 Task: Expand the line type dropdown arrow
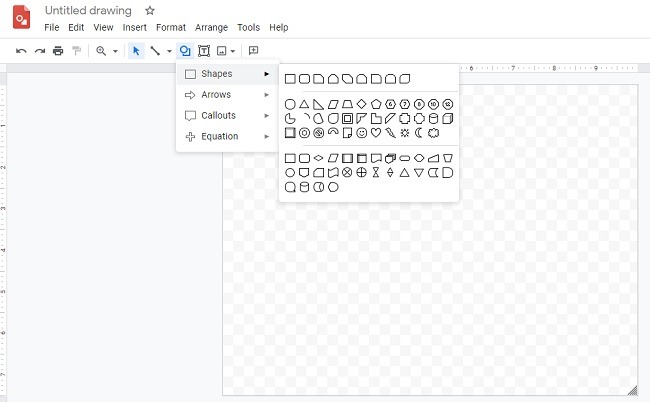[x=169, y=51]
